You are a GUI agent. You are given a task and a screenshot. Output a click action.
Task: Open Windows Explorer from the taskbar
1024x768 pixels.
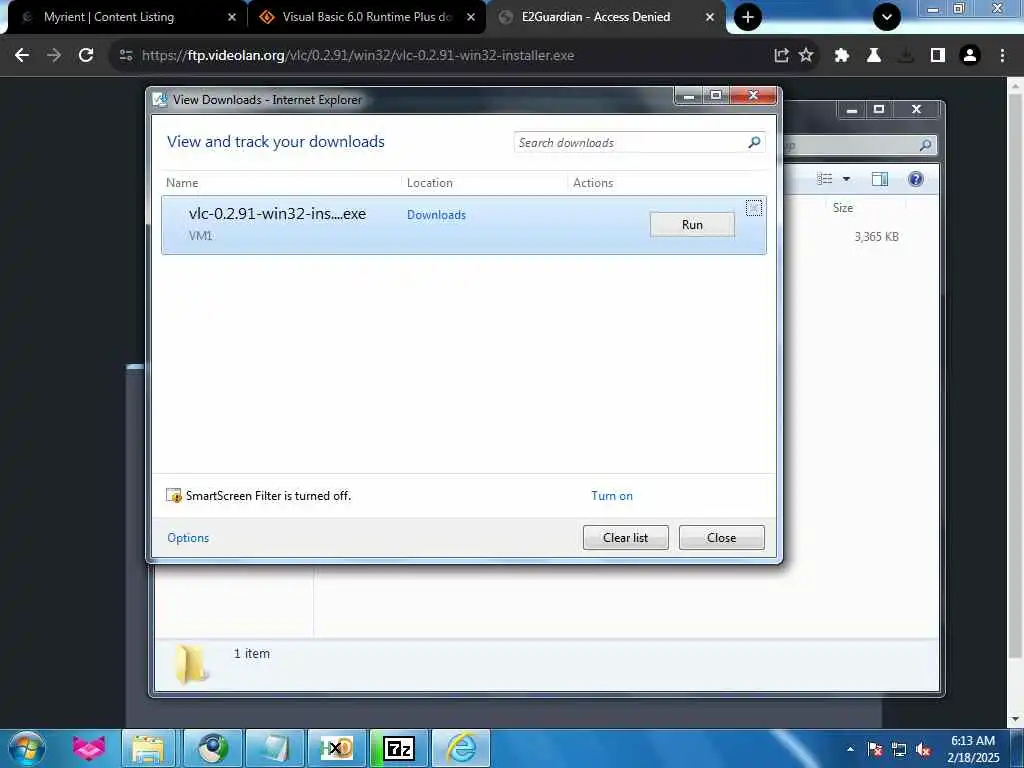tap(148, 748)
